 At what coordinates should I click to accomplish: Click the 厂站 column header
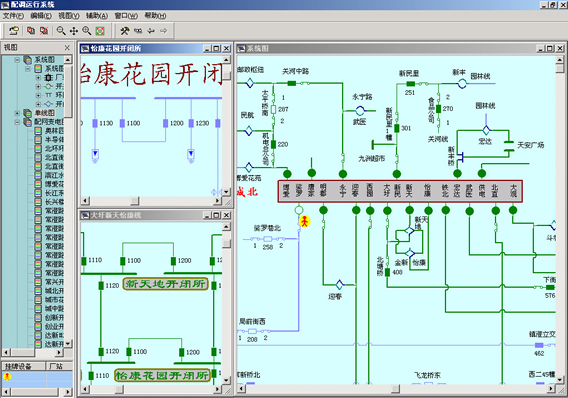[59, 366]
